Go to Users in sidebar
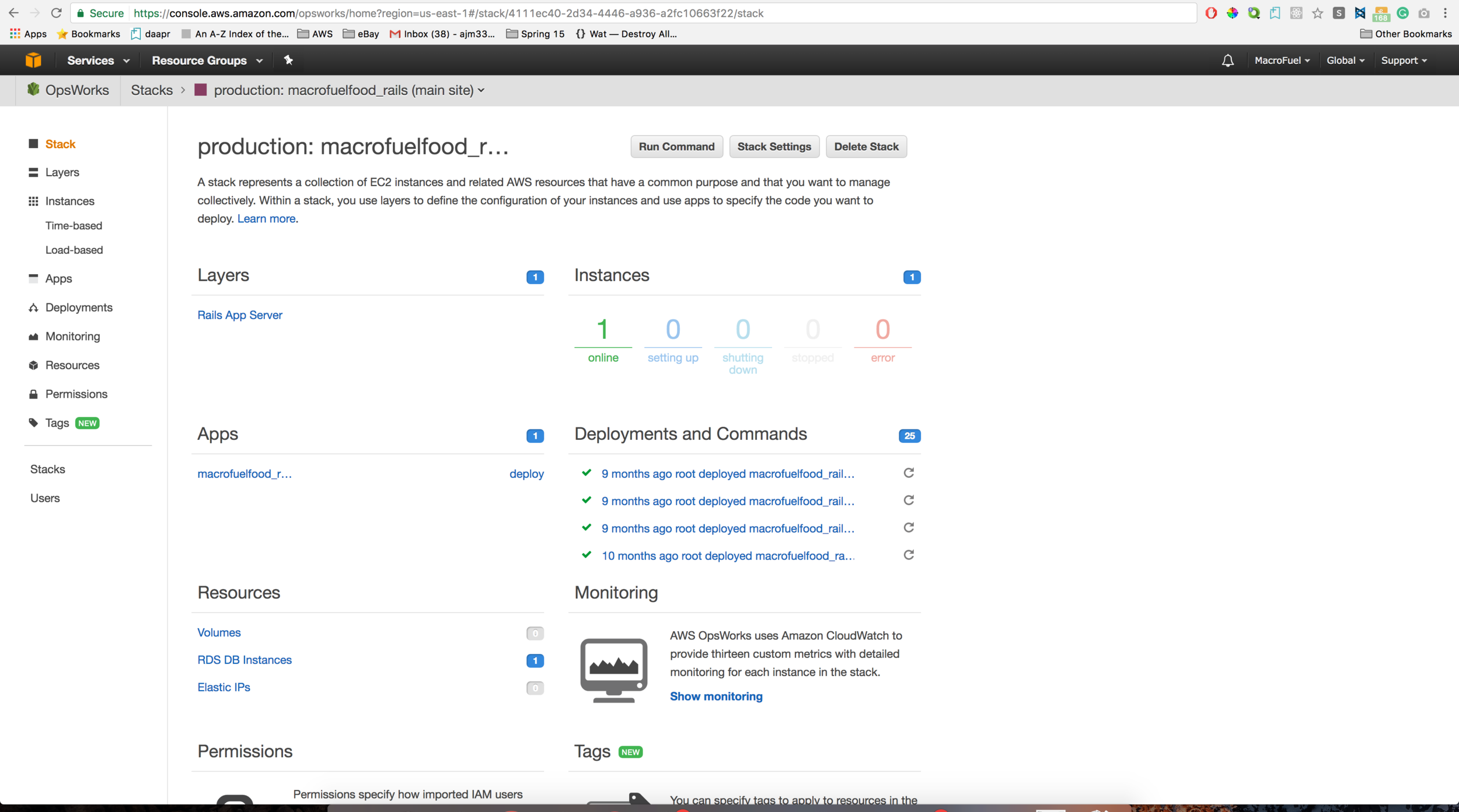The image size is (1459, 812). point(45,498)
